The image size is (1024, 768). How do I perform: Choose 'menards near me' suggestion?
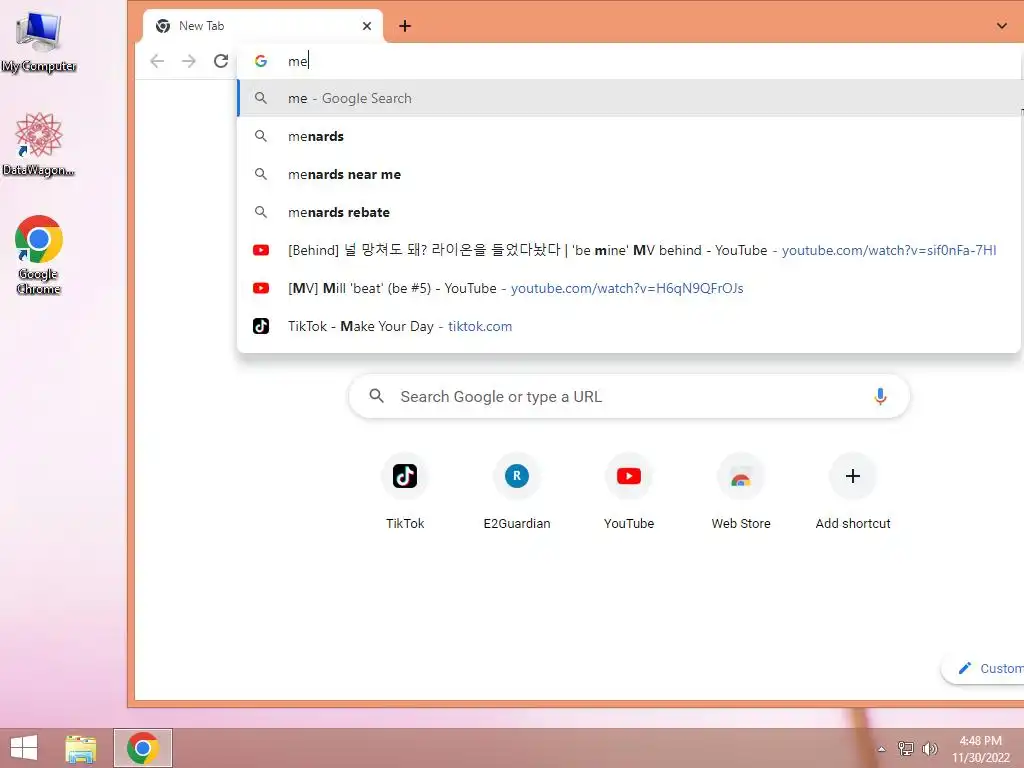tap(630, 174)
